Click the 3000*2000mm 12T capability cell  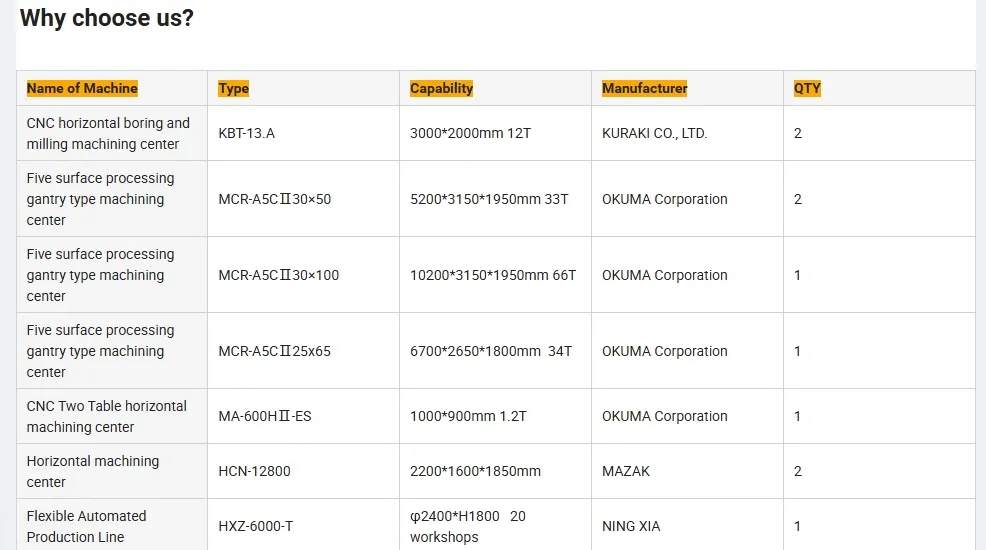(x=470, y=133)
